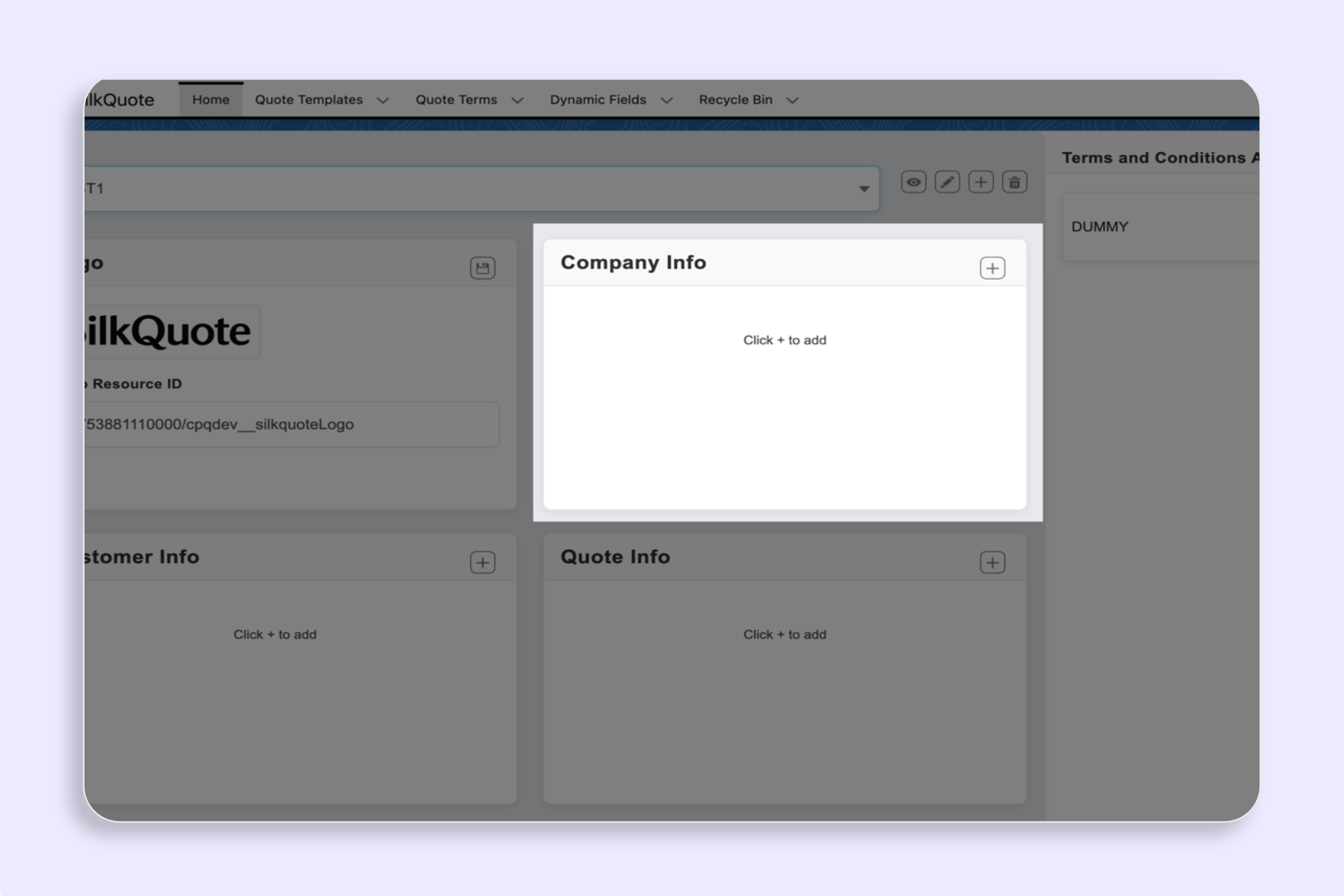
Task: Open the Recycle Bin menu
Action: 735,99
